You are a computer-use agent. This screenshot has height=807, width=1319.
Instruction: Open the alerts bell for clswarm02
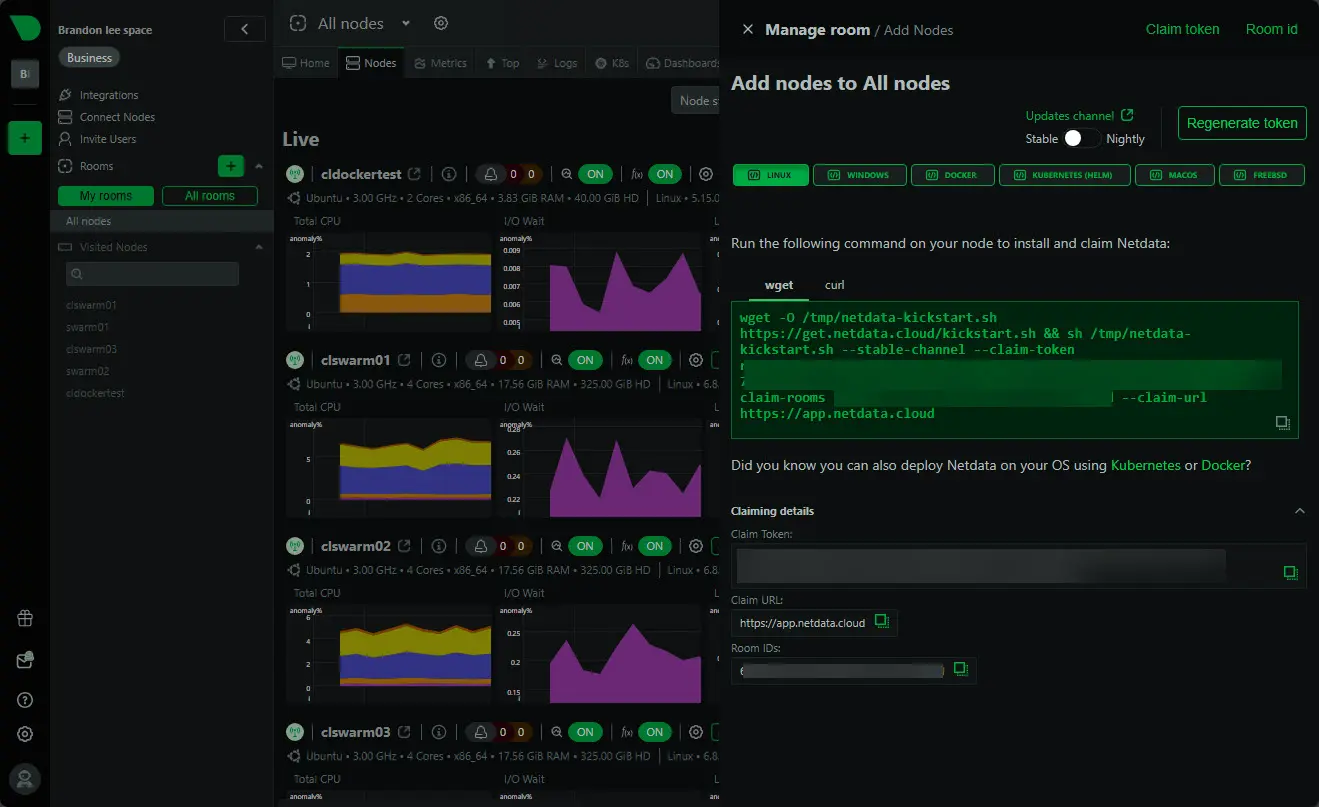coord(481,546)
